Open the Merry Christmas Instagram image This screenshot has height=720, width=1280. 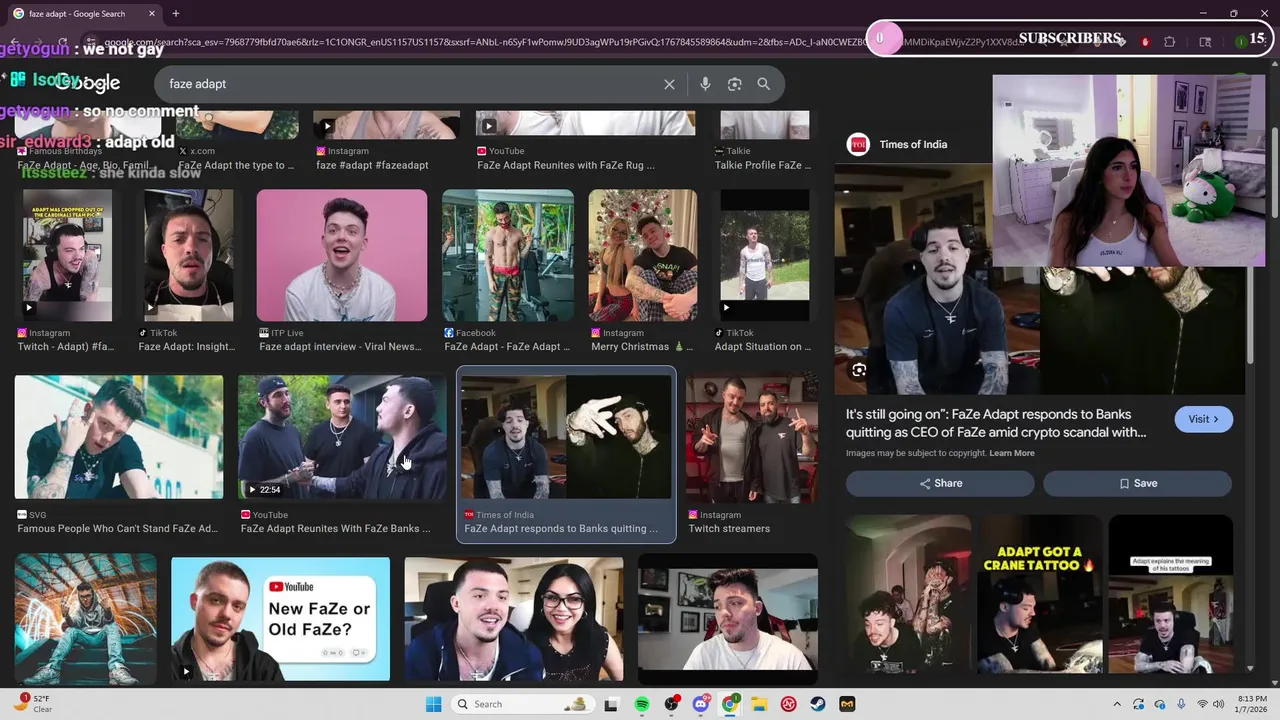643,255
